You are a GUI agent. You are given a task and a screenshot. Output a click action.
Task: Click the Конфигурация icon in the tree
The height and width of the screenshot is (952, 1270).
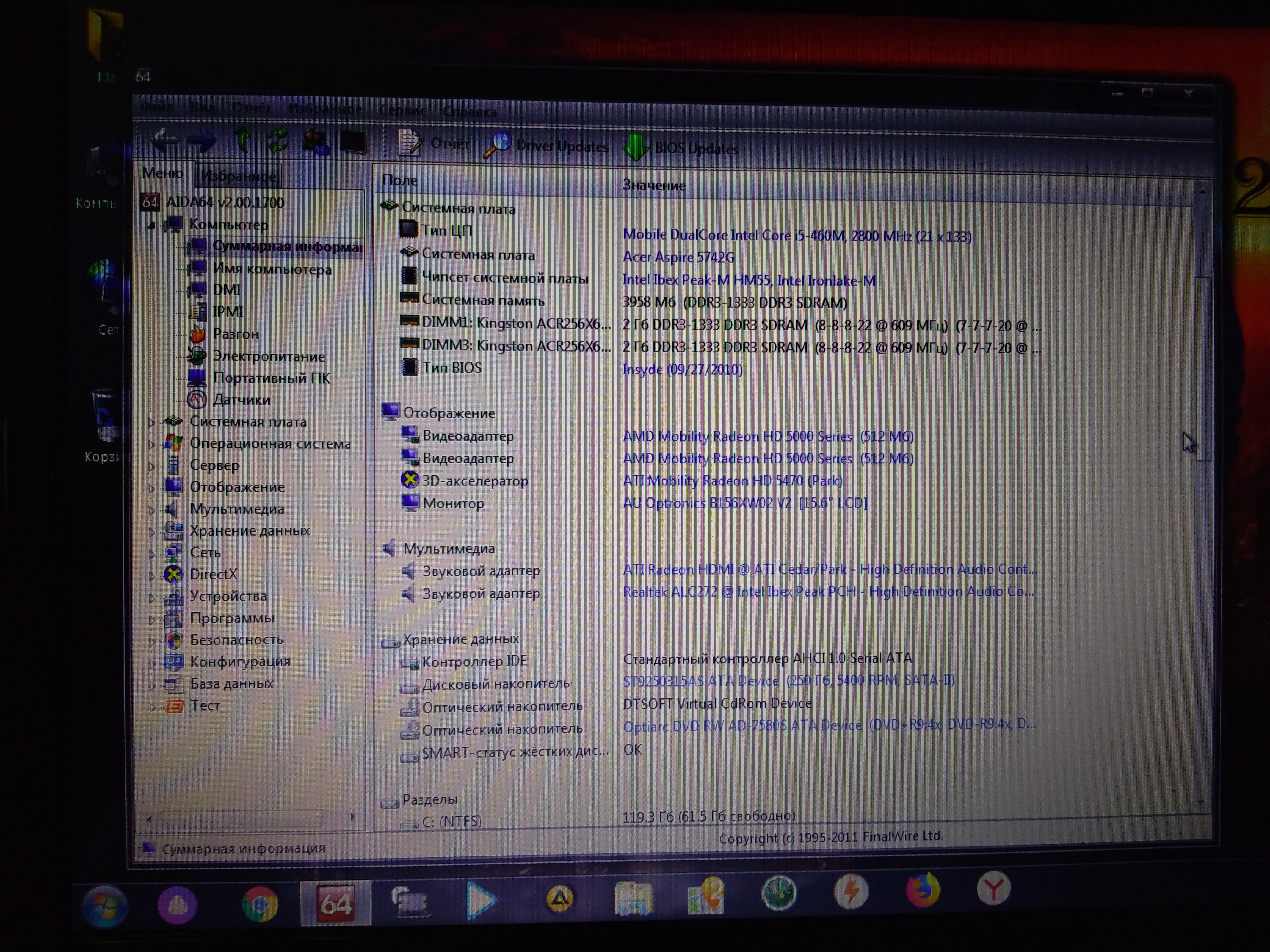pyautogui.click(x=173, y=662)
